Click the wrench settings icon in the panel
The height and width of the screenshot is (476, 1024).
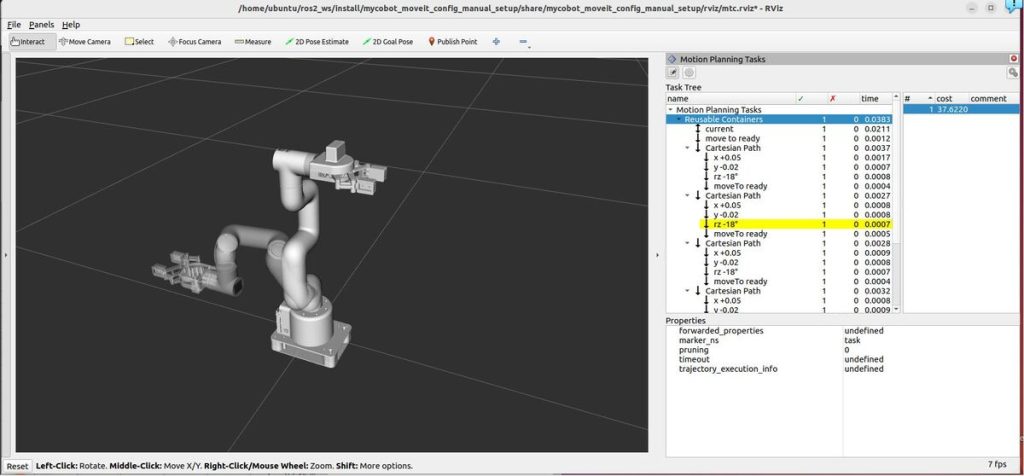(x=1013, y=72)
